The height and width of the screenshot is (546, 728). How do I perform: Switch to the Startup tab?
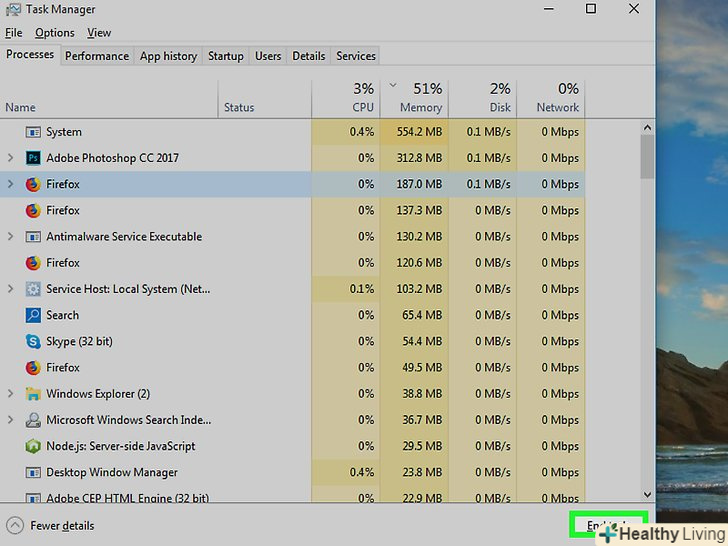click(226, 56)
